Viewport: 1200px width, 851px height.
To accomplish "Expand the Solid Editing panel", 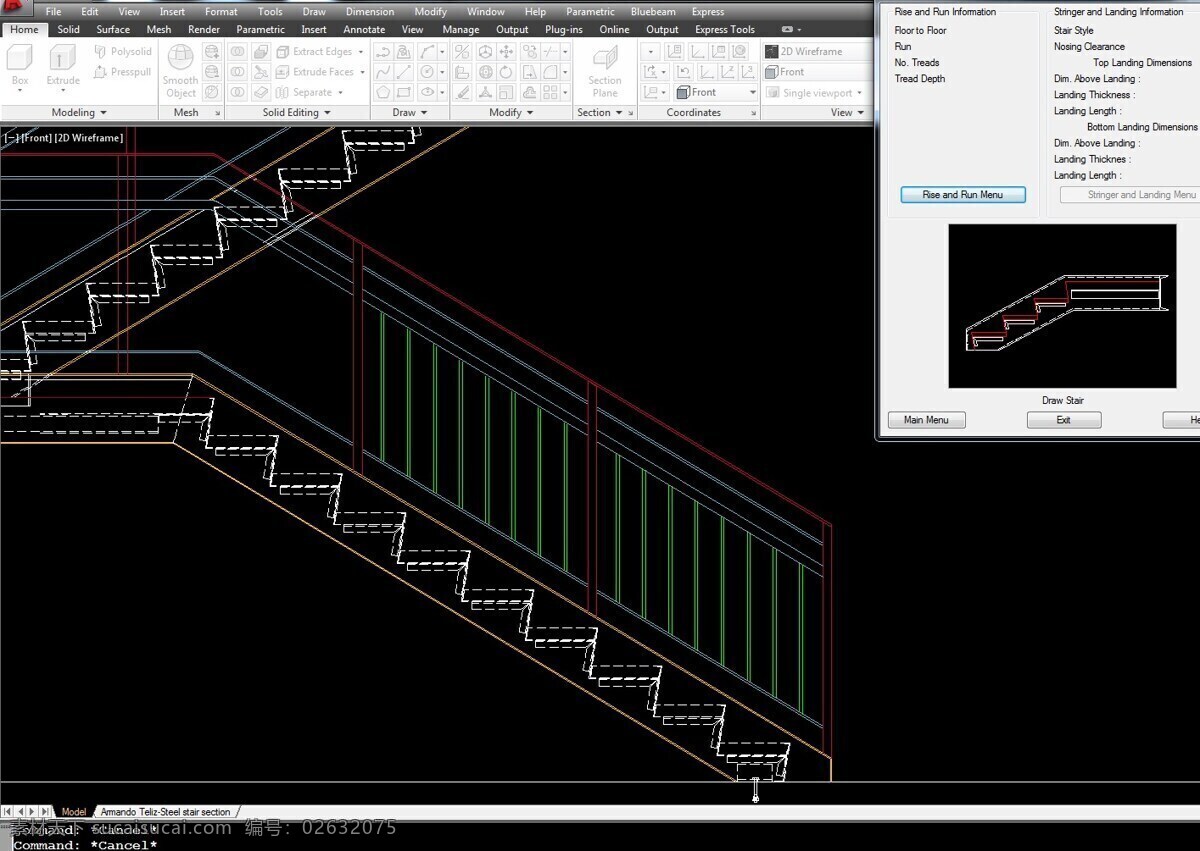I will (x=296, y=113).
